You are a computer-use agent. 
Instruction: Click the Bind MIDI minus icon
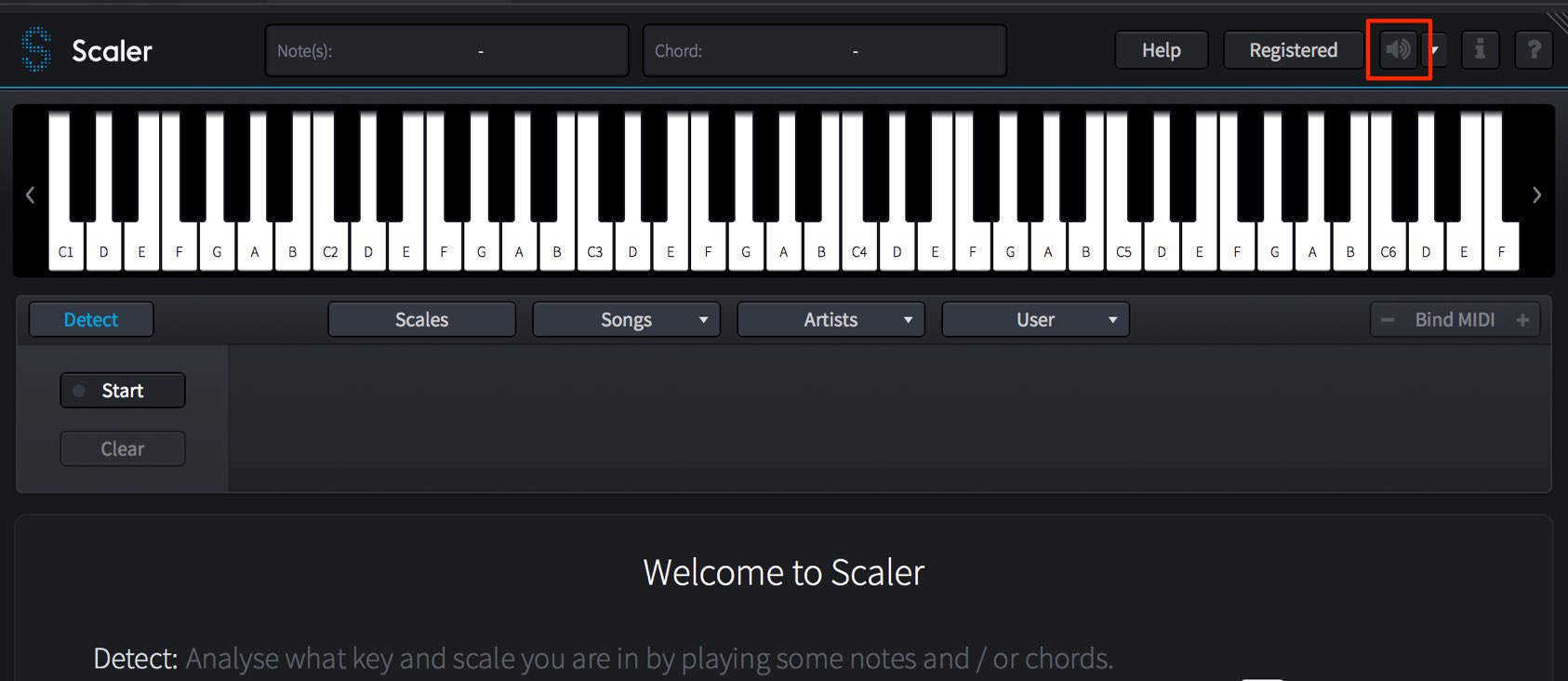(1388, 319)
